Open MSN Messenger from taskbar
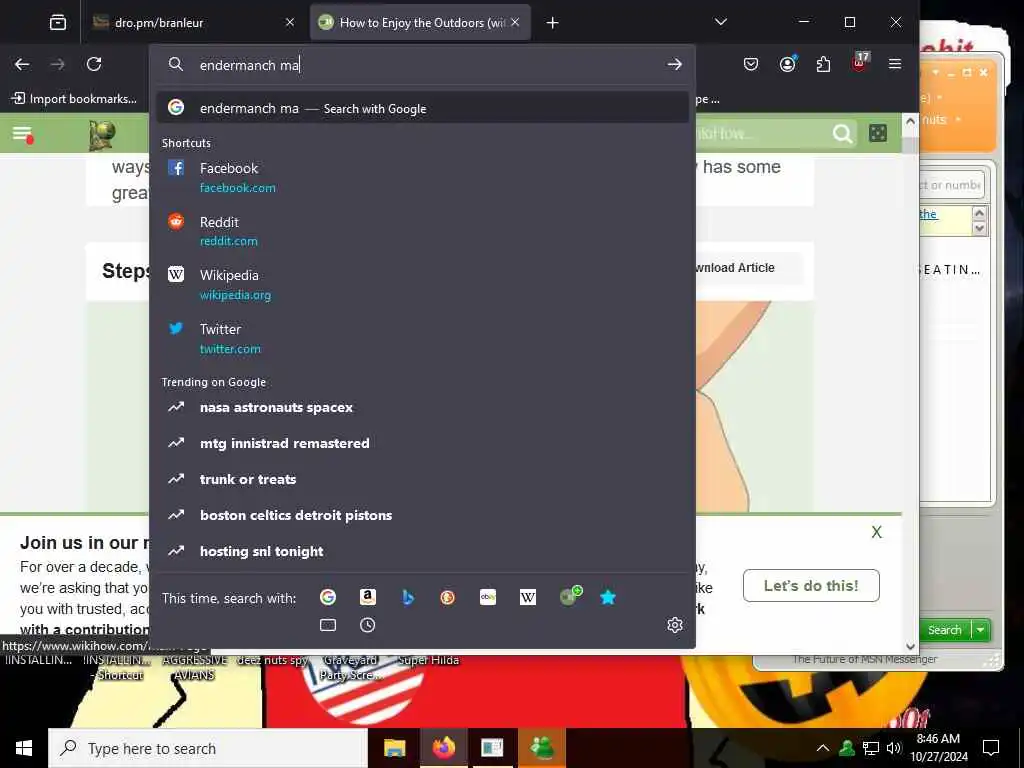 point(542,748)
